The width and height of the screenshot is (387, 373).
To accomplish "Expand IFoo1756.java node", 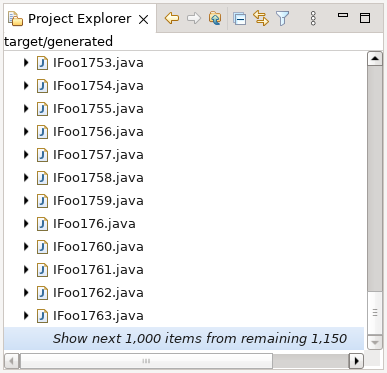I will pyautogui.click(x=26, y=132).
